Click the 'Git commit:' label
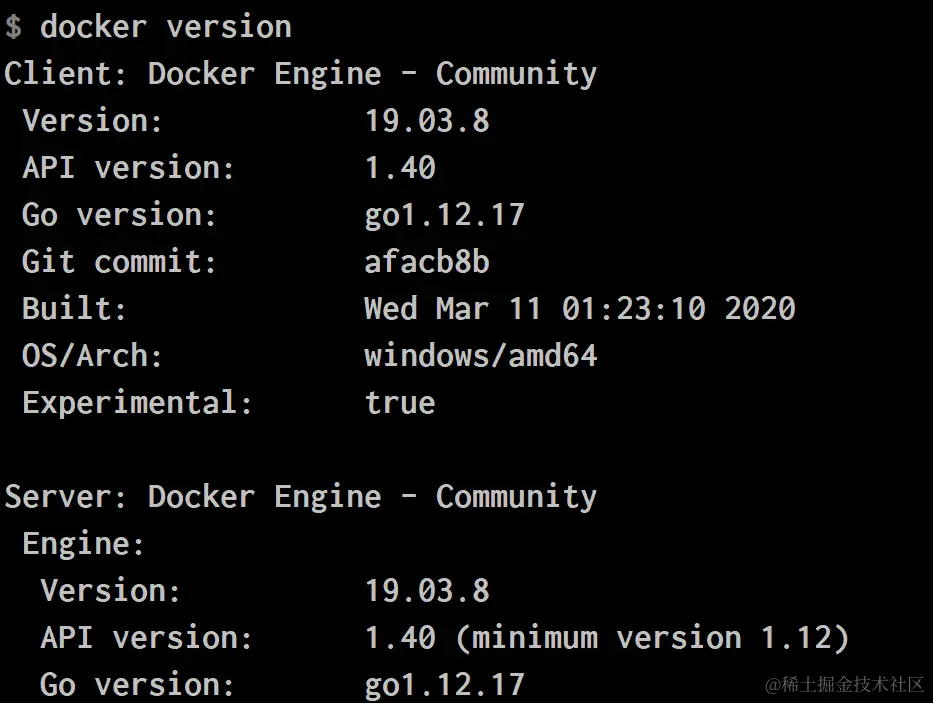 pyautogui.click(x=119, y=262)
